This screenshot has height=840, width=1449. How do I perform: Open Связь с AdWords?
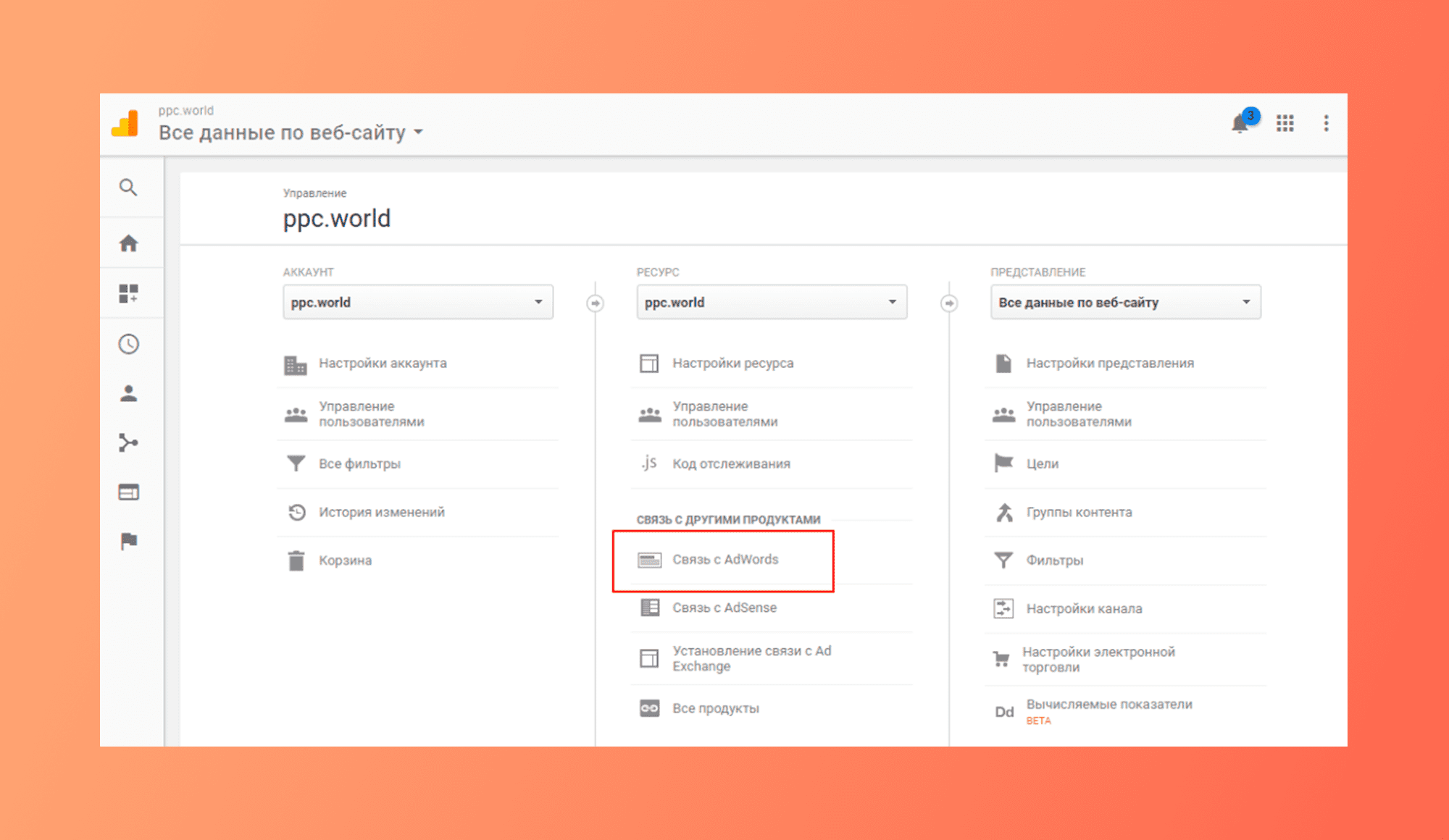coord(725,560)
